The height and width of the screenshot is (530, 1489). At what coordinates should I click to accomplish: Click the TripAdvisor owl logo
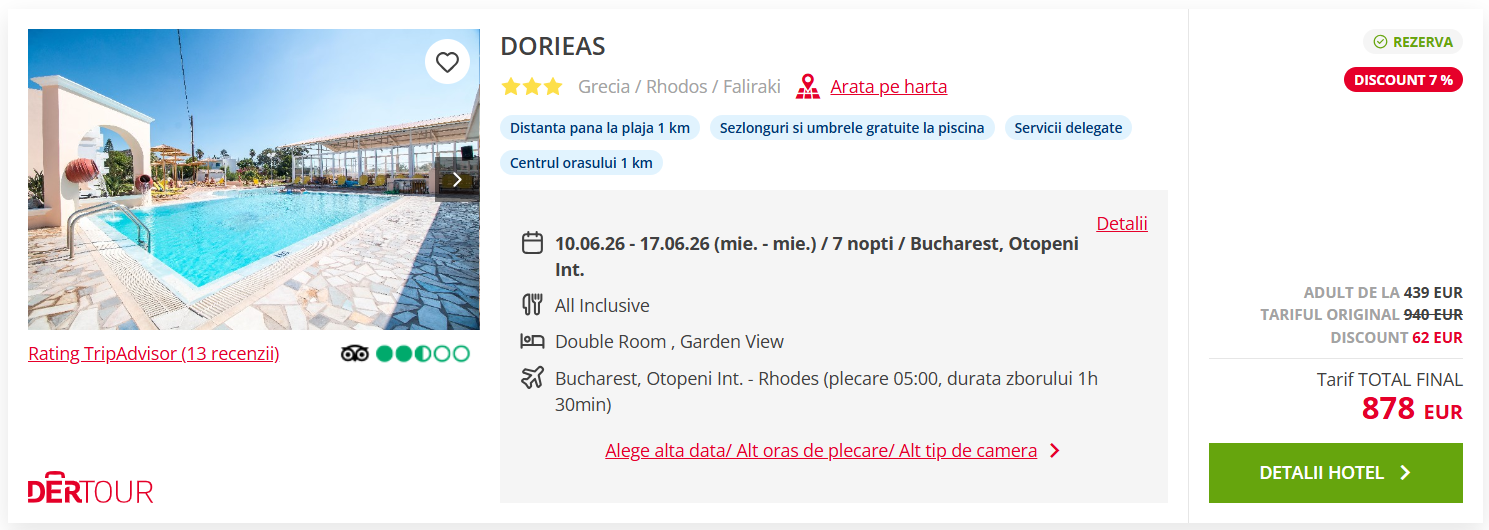(x=355, y=353)
